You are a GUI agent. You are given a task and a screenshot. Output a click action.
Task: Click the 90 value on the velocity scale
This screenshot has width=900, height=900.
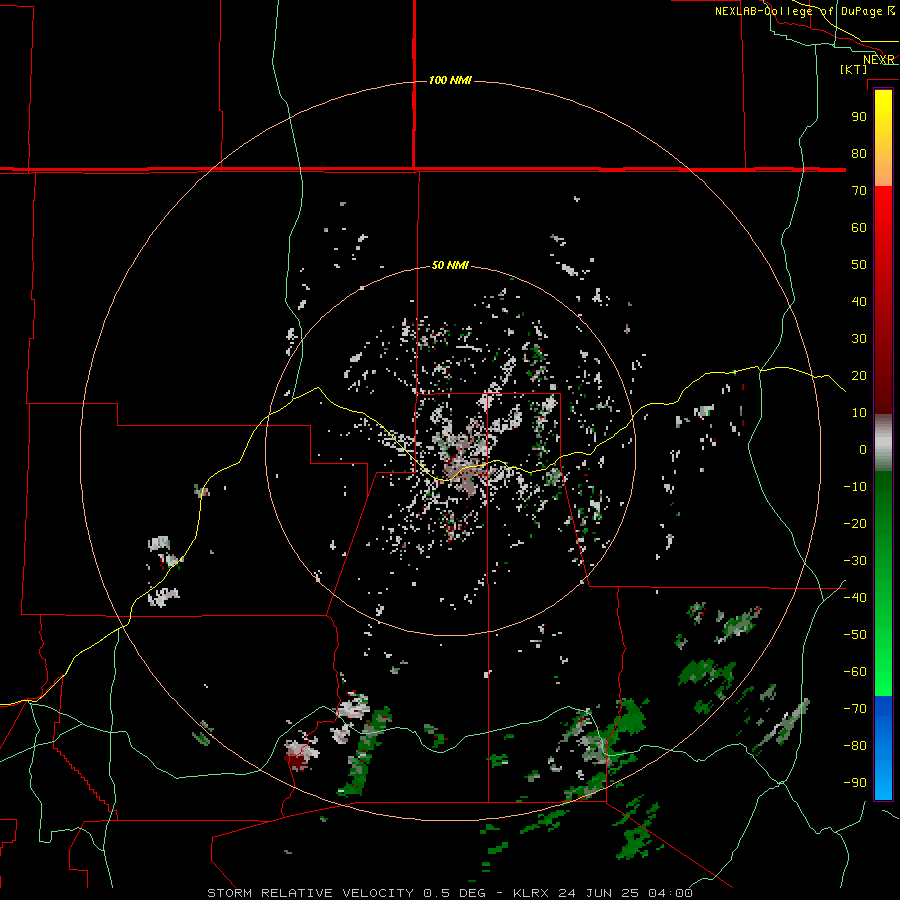pos(859,117)
